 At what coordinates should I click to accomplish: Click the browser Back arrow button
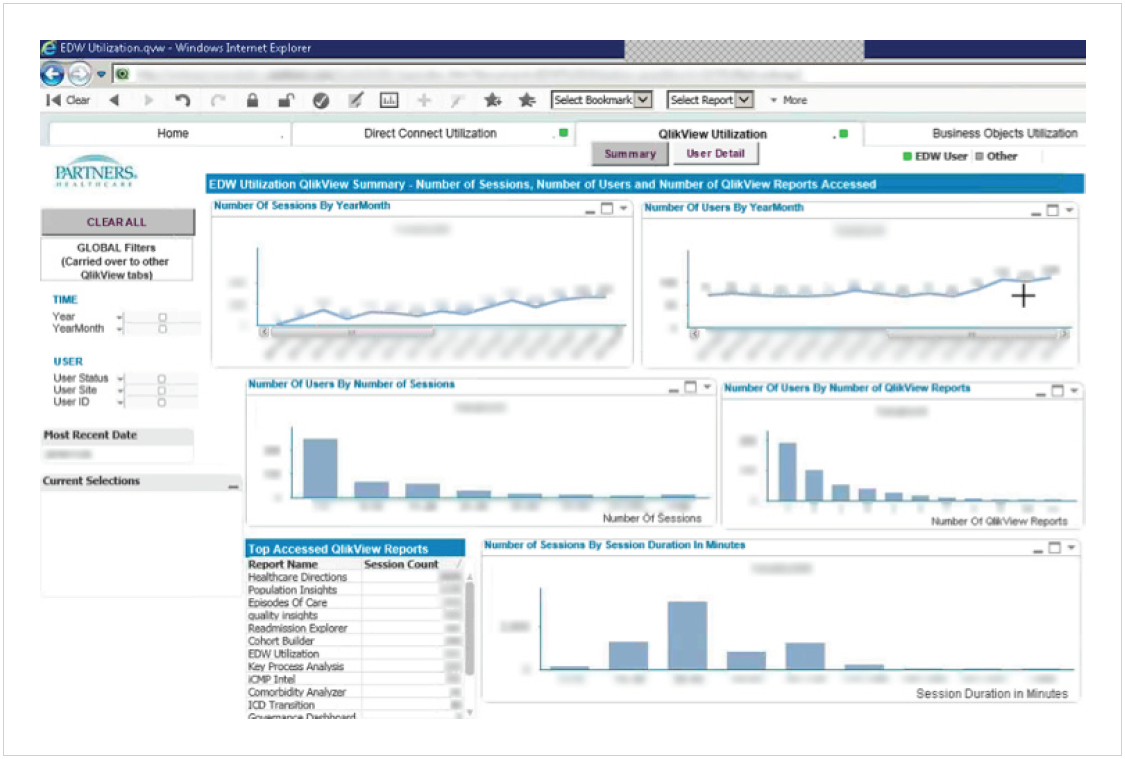tap(52, 74)
